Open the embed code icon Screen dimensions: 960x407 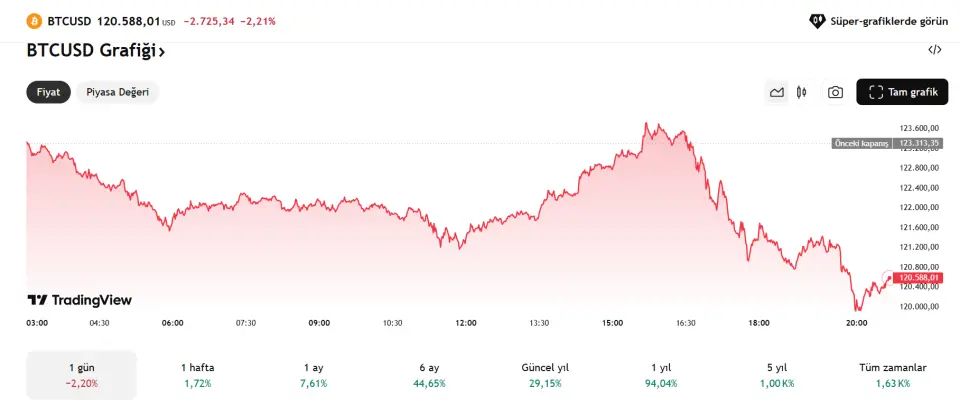(x=934, y=49)
